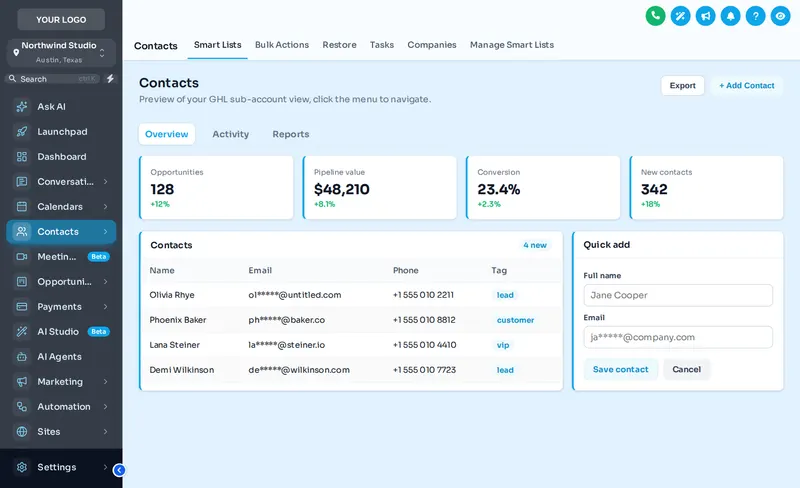The image size is (800, 488).
Task: Toggle the eye view icon in header
Action: coord(780,16)
